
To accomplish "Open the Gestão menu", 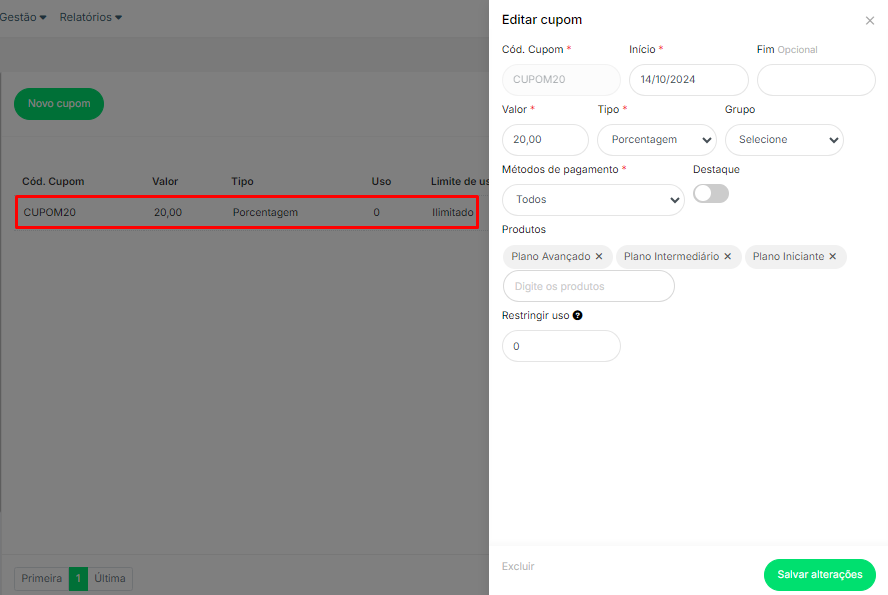I will coord(23,17).
